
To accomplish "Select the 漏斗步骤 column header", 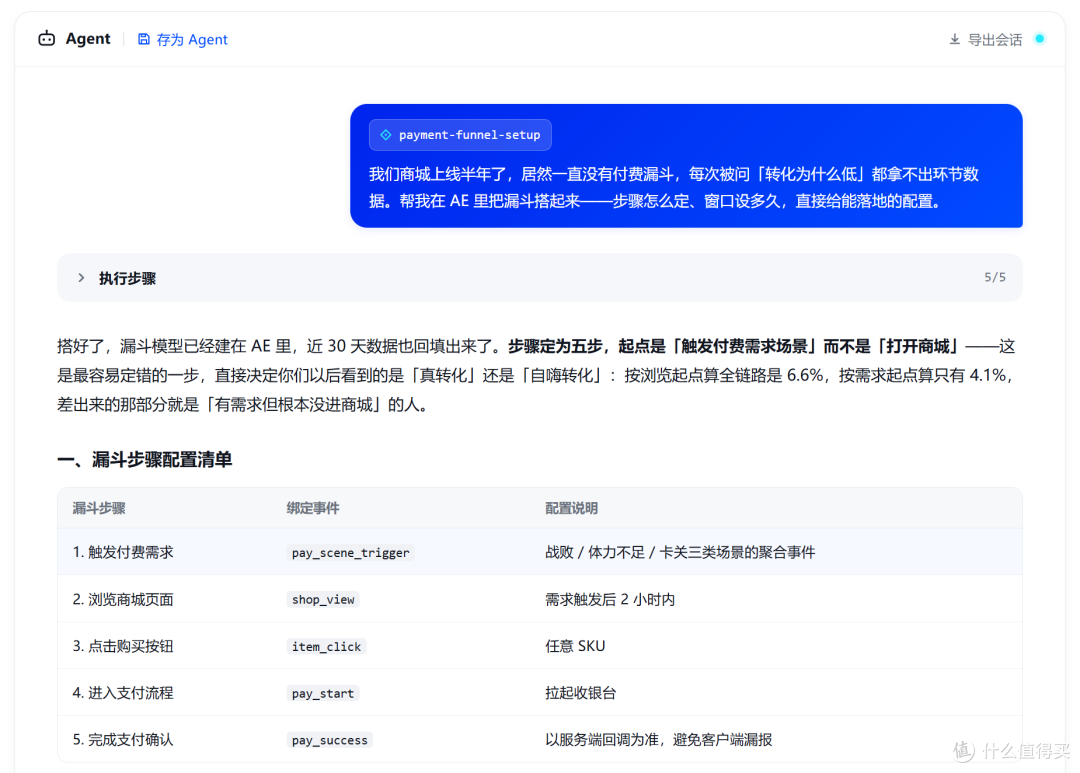I will 99,508.
